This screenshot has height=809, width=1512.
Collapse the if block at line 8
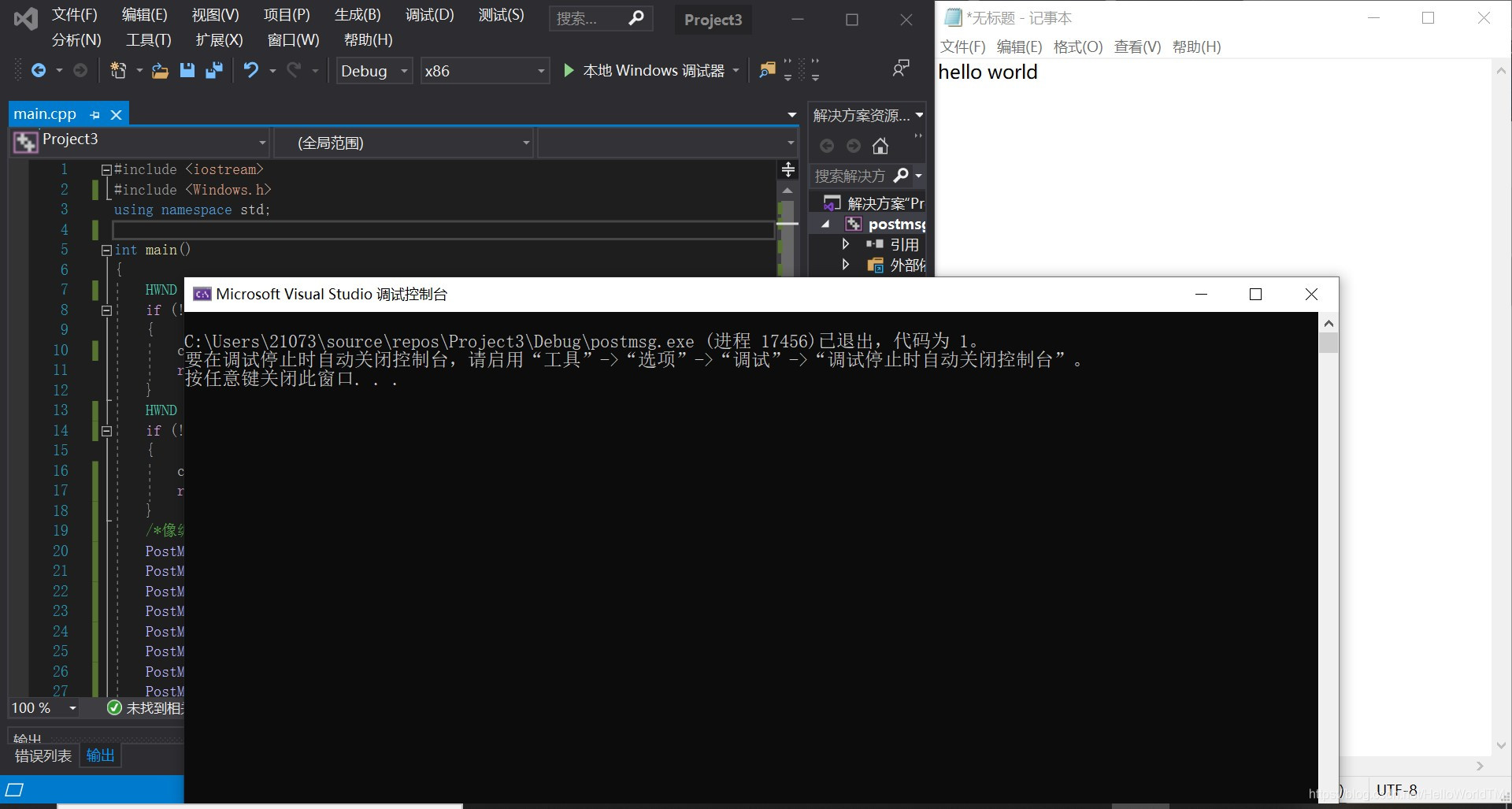(x=106, y=310)
